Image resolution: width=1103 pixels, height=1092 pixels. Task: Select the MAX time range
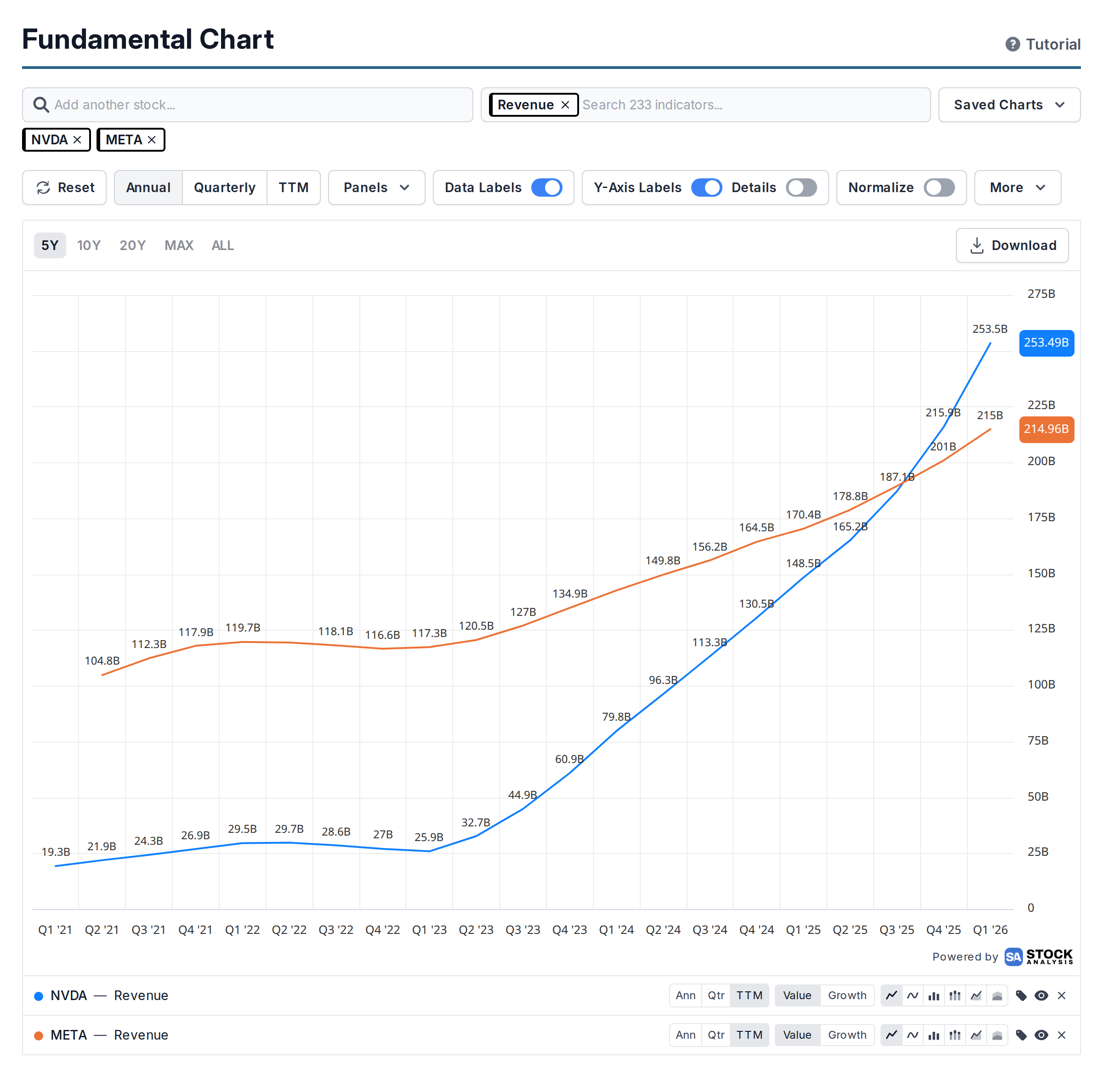tap(179, 245)
